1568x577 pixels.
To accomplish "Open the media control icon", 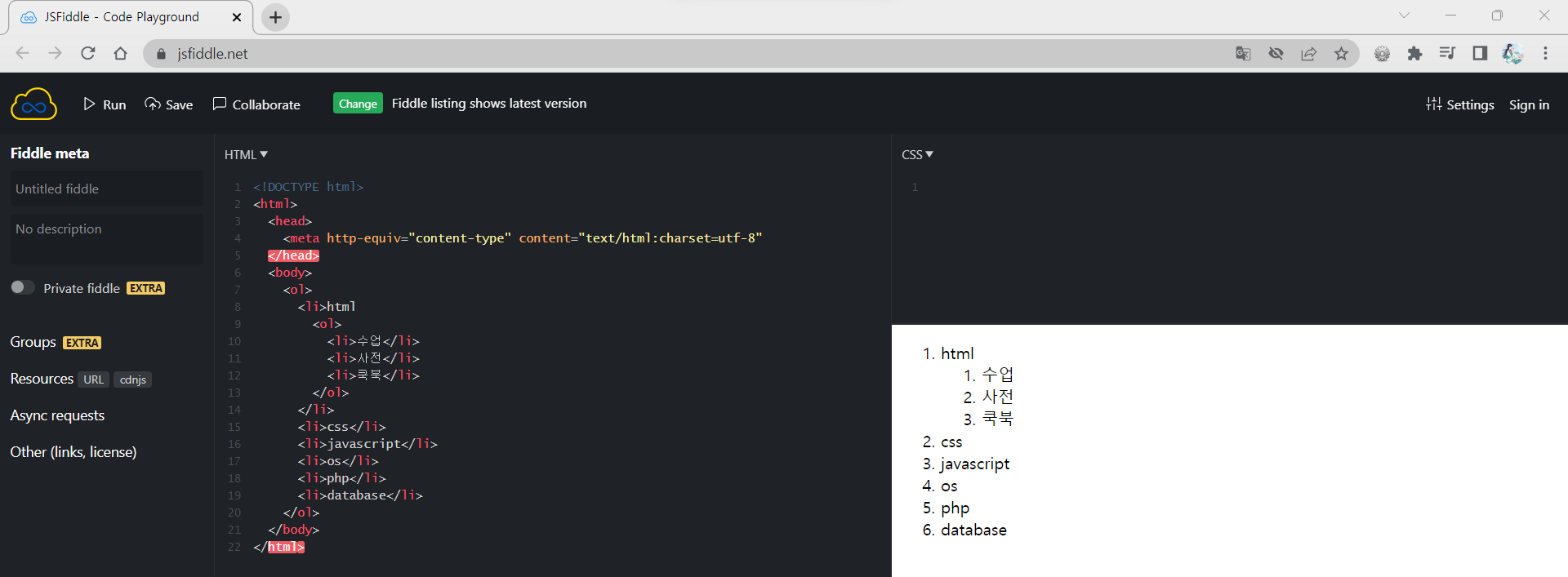I will click(1447, 53).
